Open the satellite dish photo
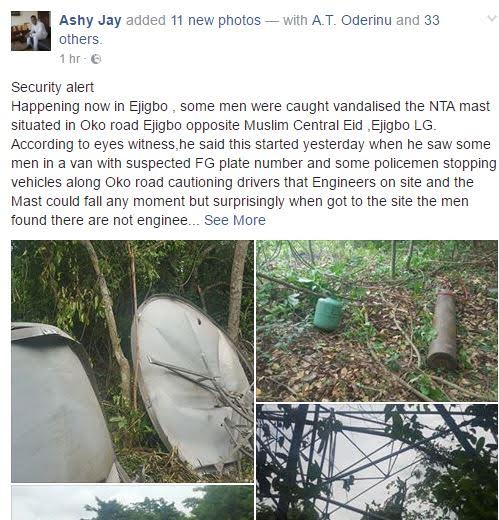Screen dimensions: 499x520 [x=132, y=361]
